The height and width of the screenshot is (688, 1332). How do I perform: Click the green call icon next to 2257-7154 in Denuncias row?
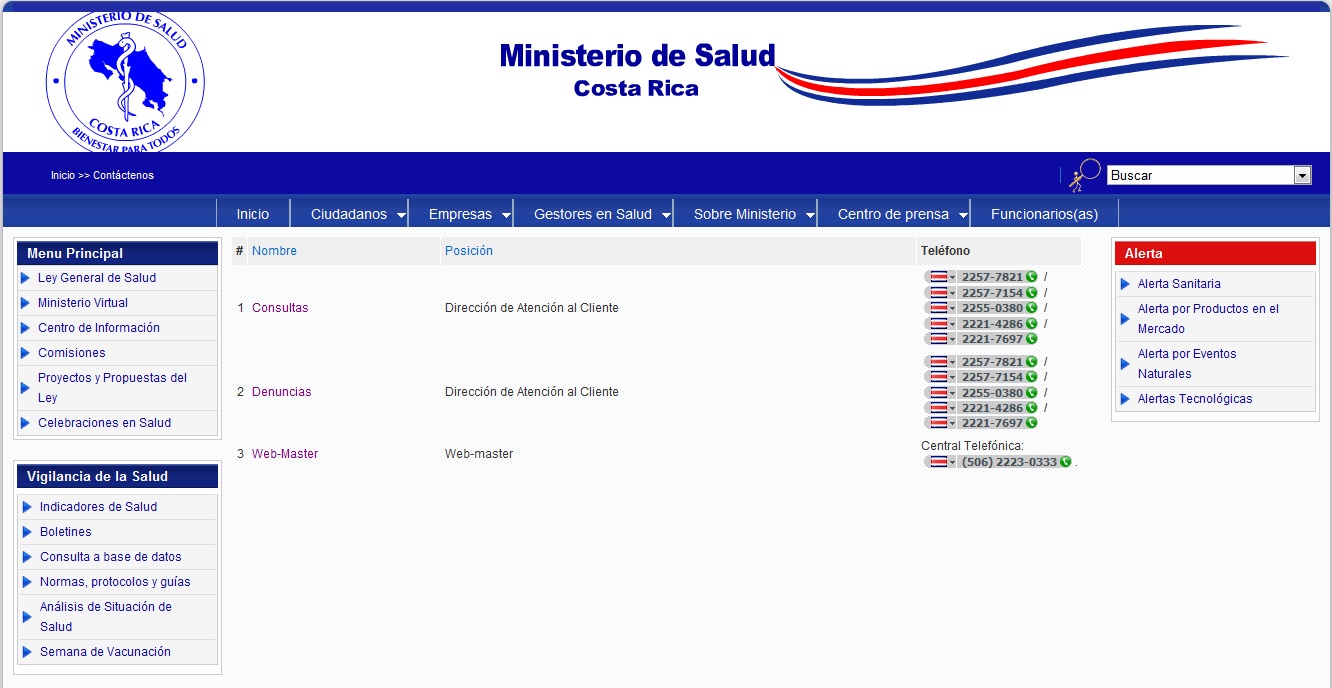point(1031,377)
